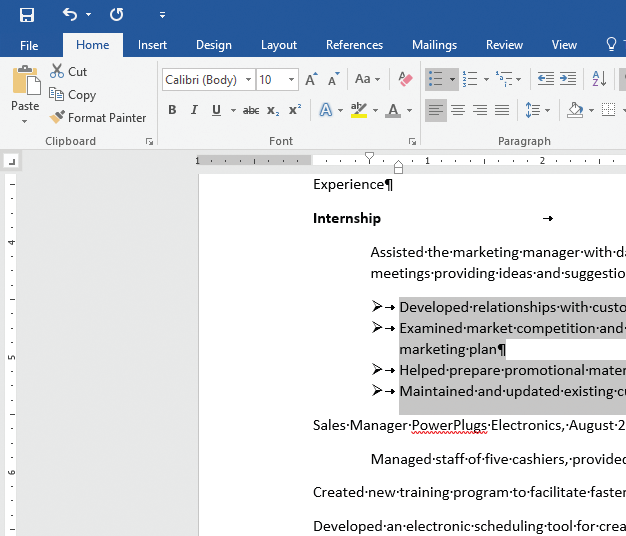Align text right
The image size is (626, 536).
pos(480,110)
